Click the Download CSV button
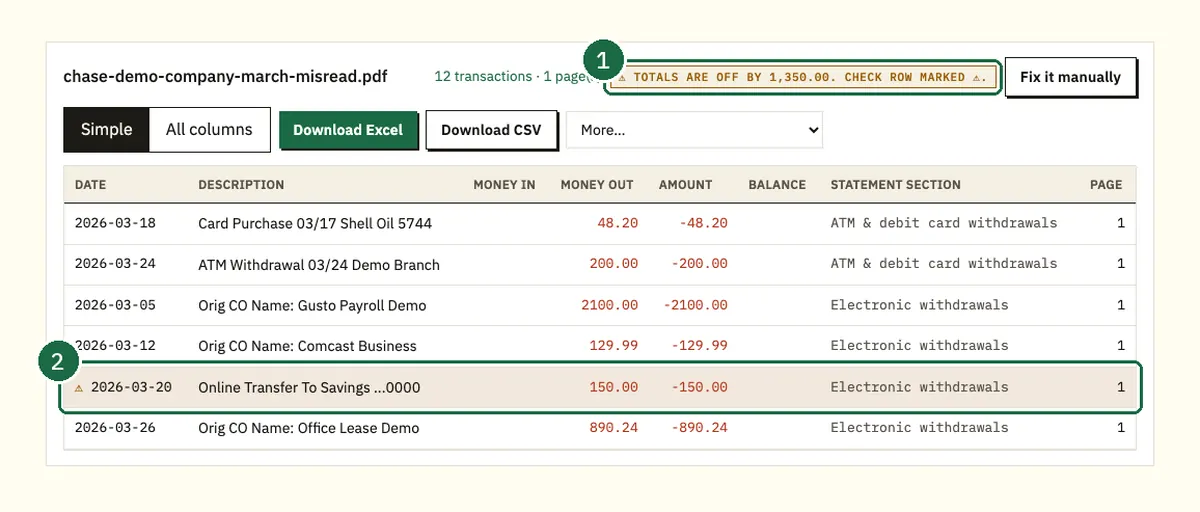The width and height of the screenshot is (1200, 512). pyautogui.click(x=491, y=130)
